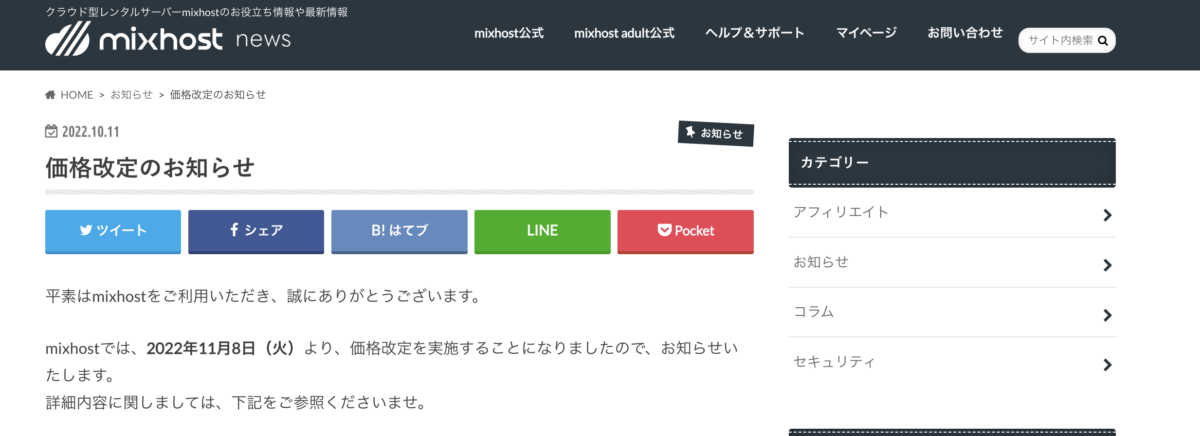Share via the Twitter ツイート button
1200x436 pixels.
coord(113,231)
